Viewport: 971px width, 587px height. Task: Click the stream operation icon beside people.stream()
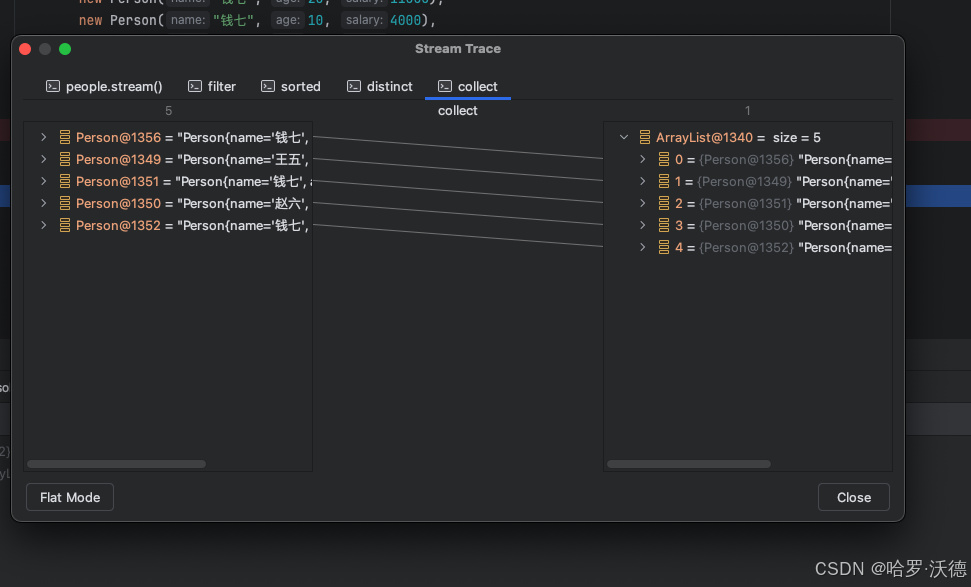click(x=52, y=86)
